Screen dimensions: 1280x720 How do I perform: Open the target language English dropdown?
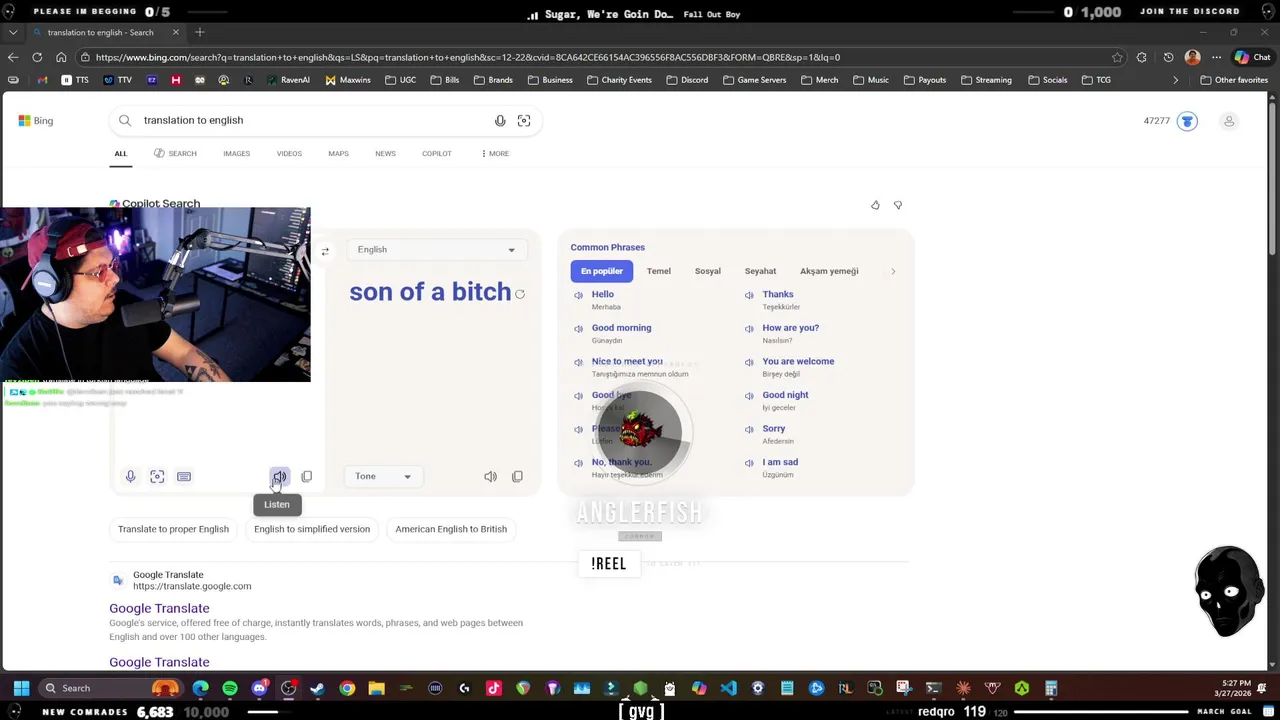(437, 250)
